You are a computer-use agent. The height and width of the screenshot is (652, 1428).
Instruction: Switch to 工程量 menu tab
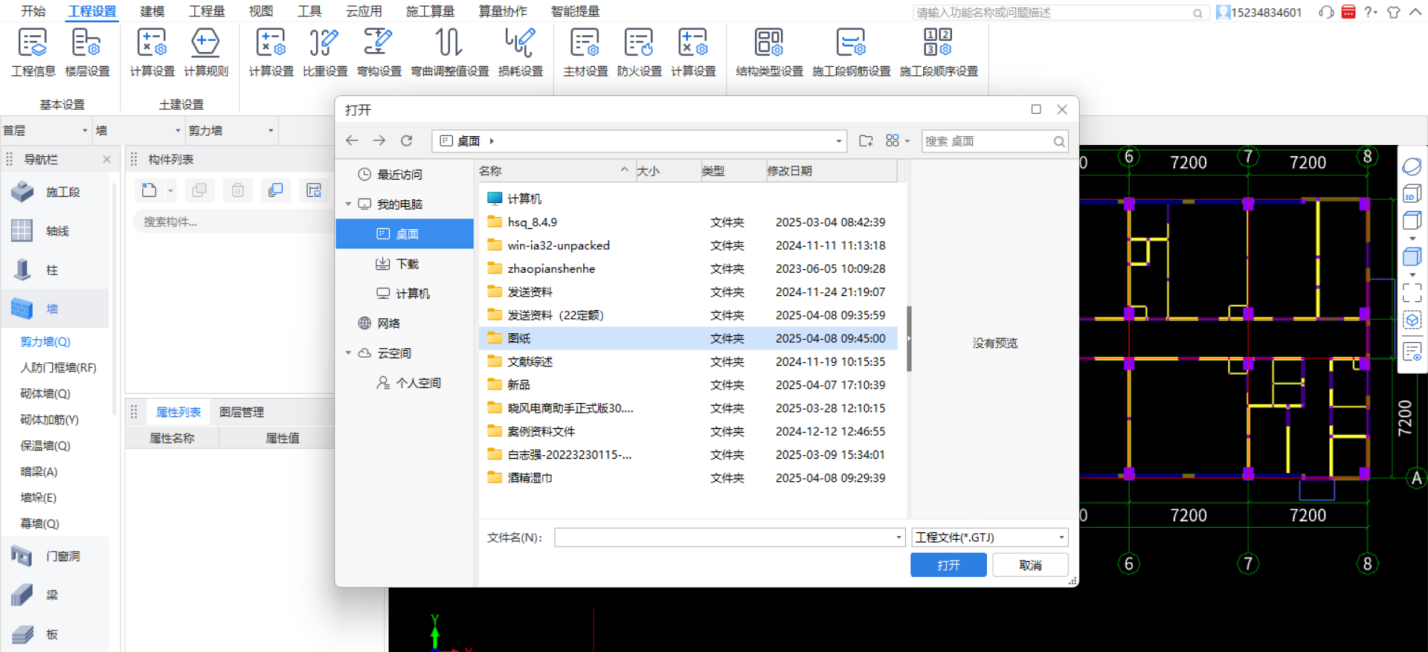(x=207, y=12)
